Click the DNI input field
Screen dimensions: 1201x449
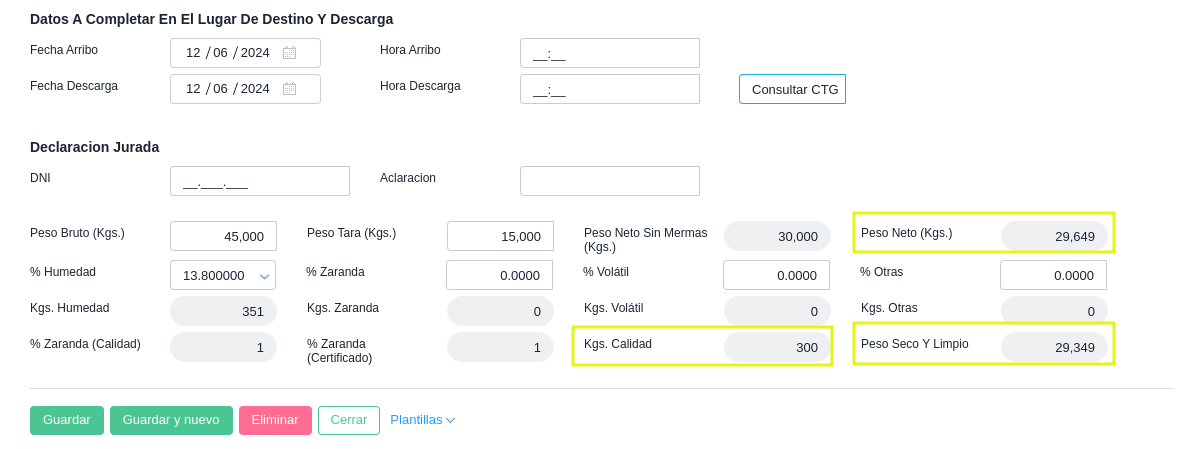259,181
